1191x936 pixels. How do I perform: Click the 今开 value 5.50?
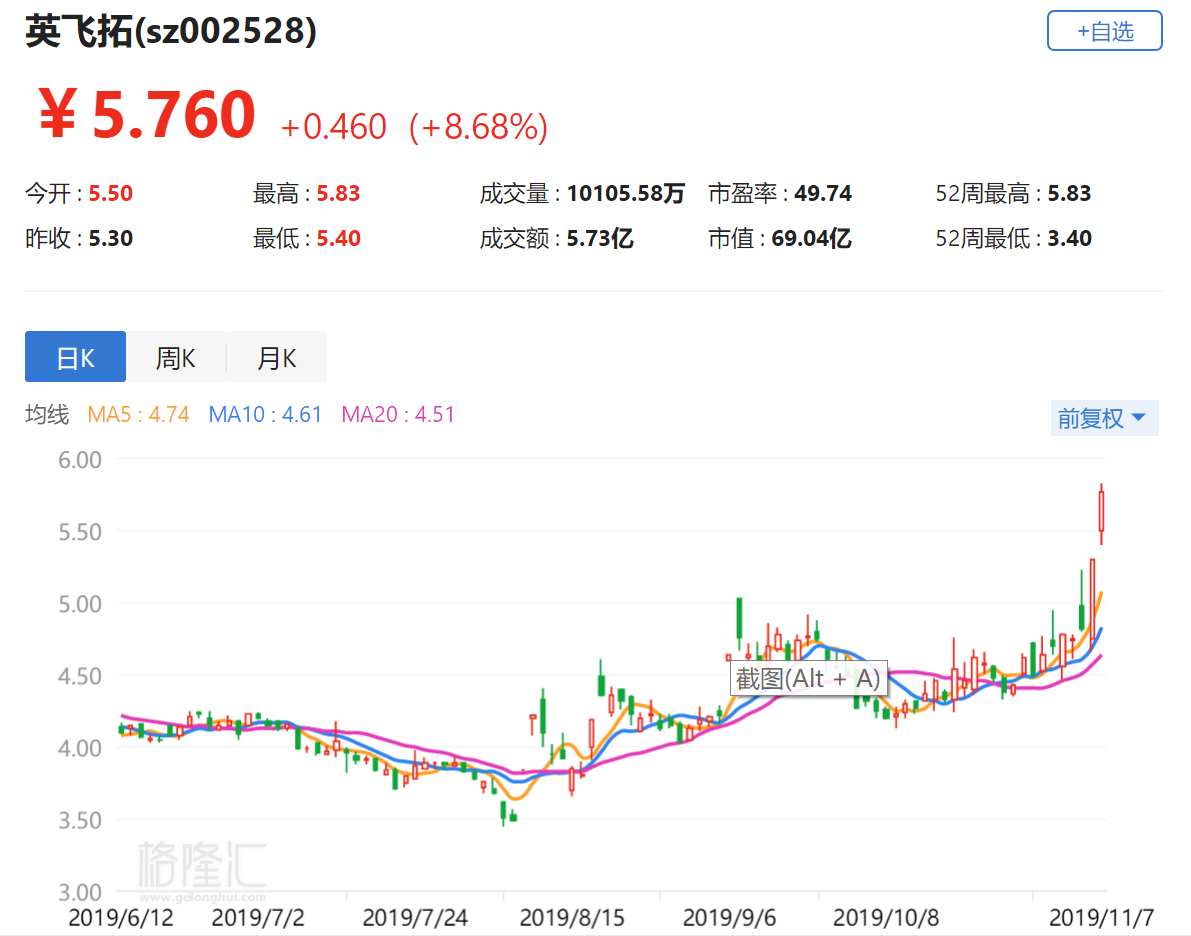(x=111, y=194)
